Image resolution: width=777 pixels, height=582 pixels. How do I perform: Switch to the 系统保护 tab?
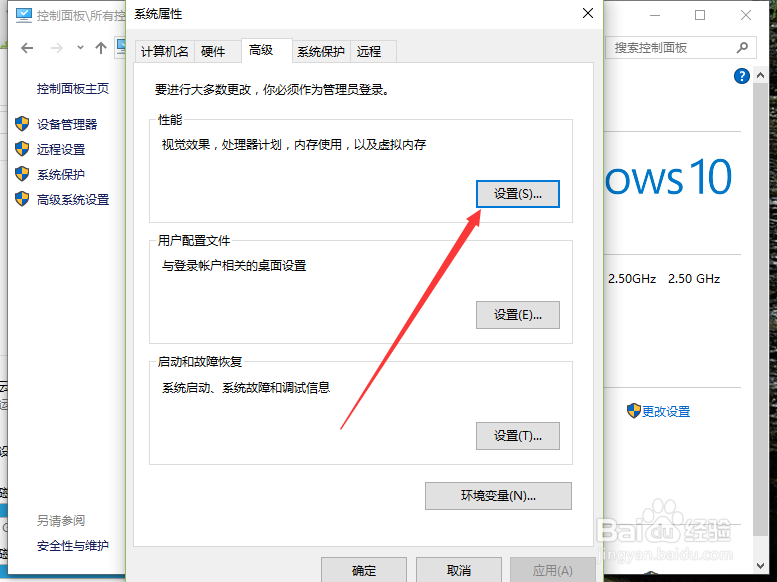pyautogui.click(x=321, y=52)
